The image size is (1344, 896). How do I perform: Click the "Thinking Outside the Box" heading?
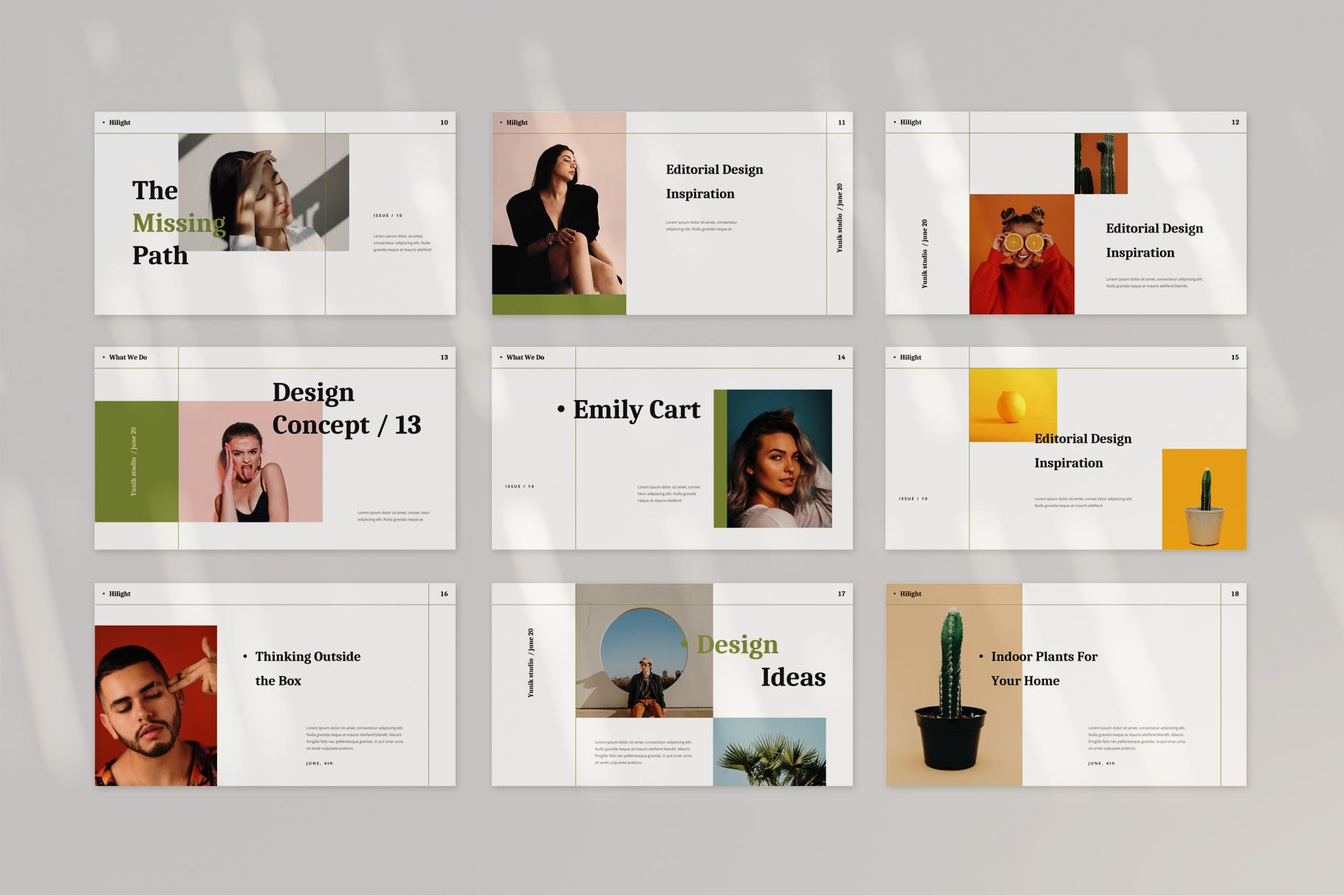click(x=307, y=668)
